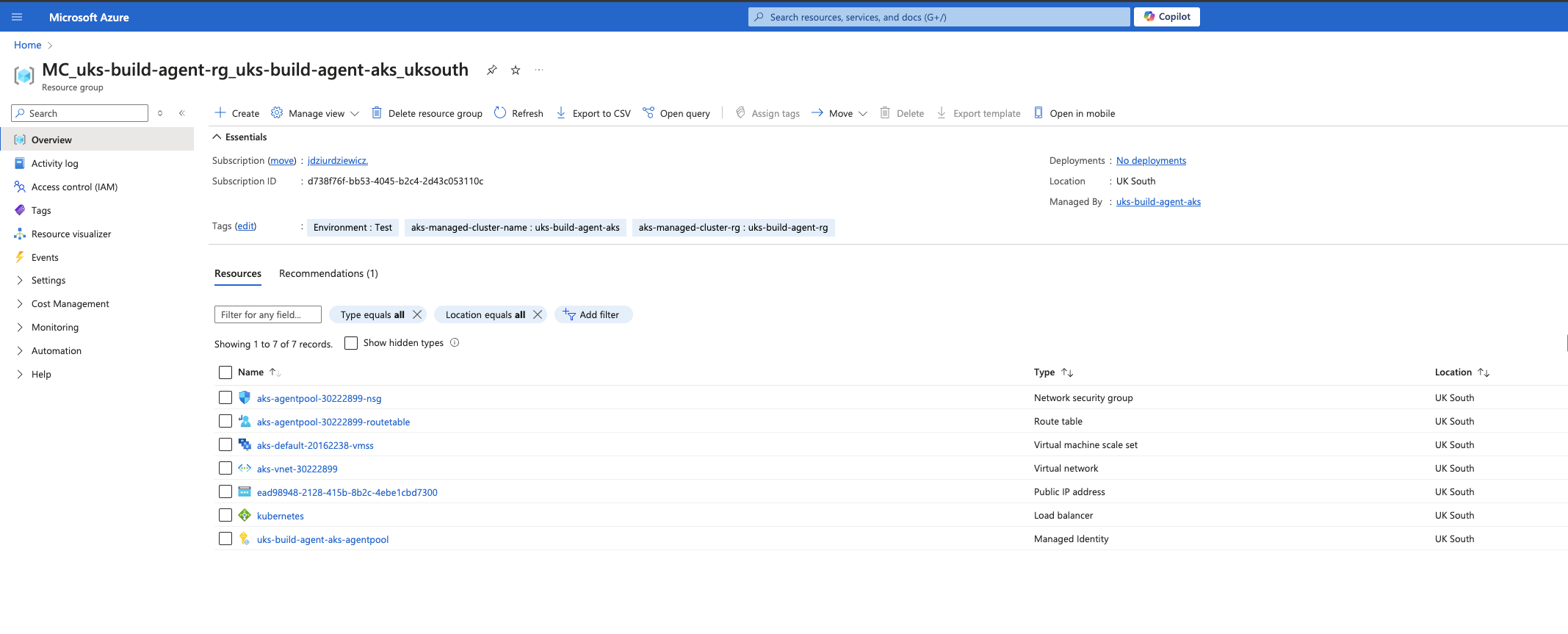Open the Home breadcrumb link
1568x634 pixels.
coord(28,45)
